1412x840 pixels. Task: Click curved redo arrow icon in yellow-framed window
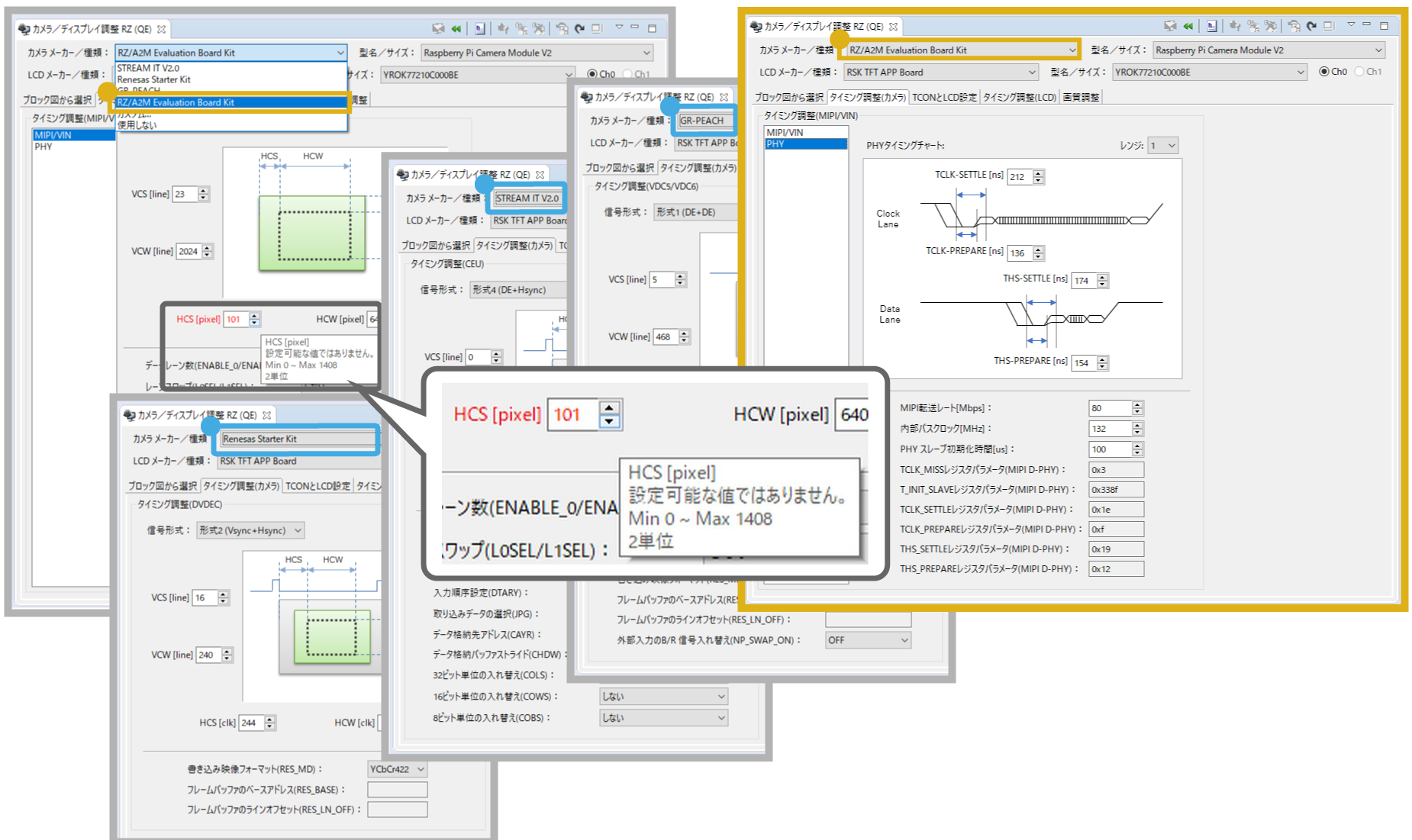(1311, 26)
